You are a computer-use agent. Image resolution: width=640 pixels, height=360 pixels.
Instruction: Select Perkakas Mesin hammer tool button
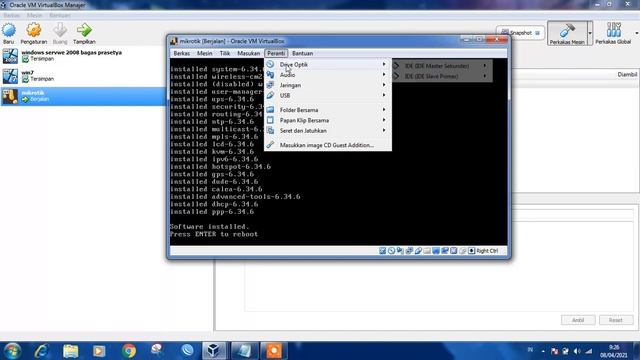pyautogui.click(x=567, y=33)
